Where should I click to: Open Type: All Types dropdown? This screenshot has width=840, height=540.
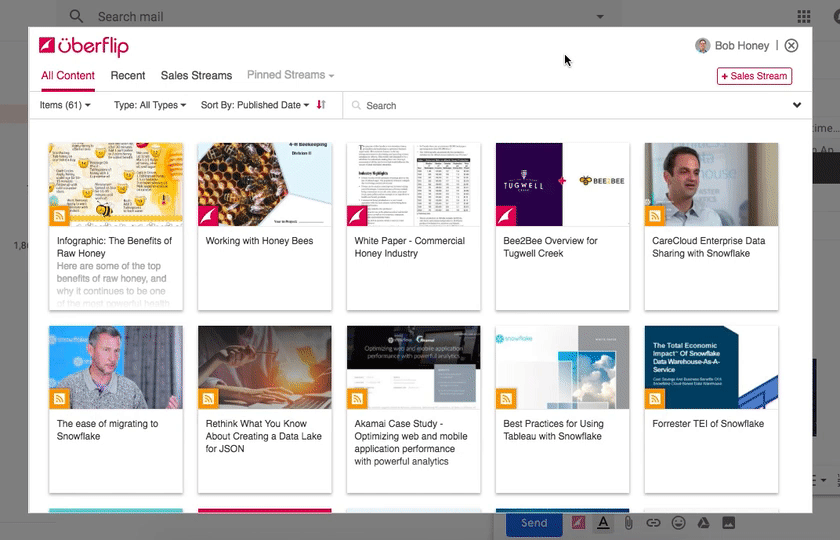click(150, 105)
